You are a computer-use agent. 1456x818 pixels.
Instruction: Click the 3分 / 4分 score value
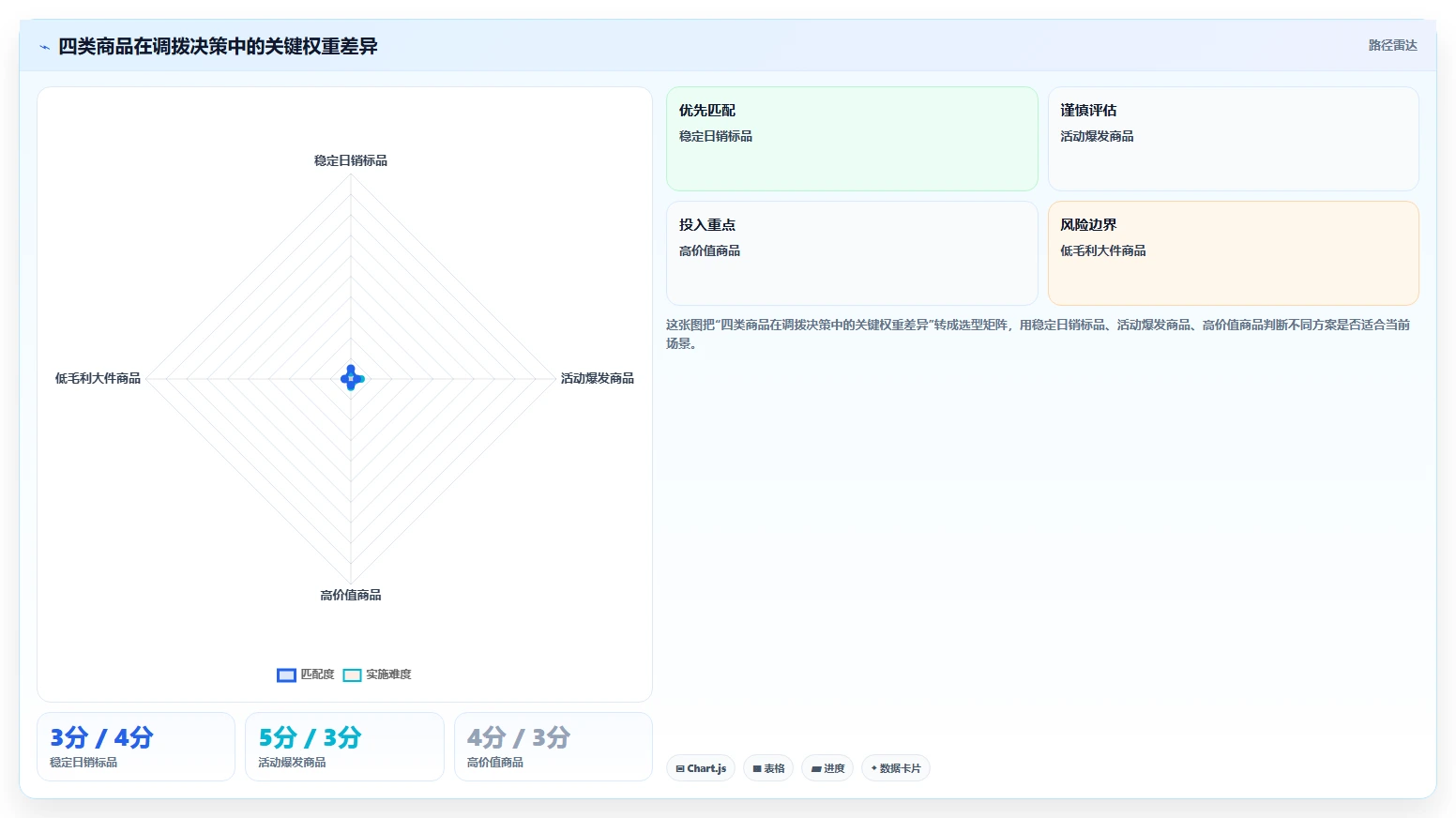(101, 737)
